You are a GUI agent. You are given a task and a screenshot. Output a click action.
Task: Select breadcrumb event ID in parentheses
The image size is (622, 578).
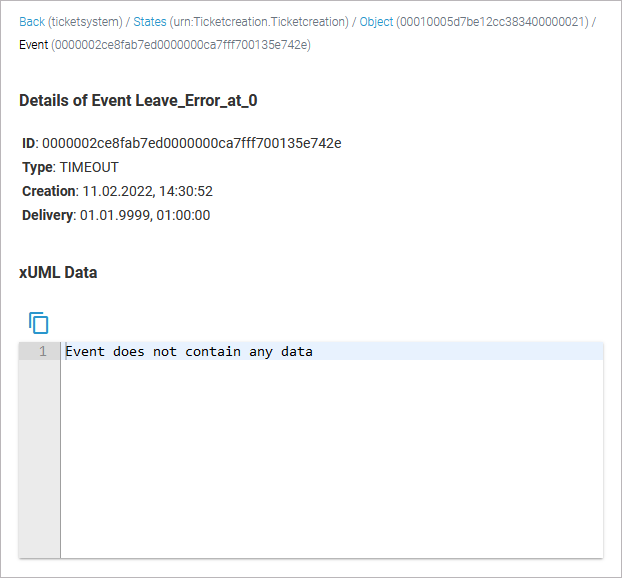tap(181, 45)
